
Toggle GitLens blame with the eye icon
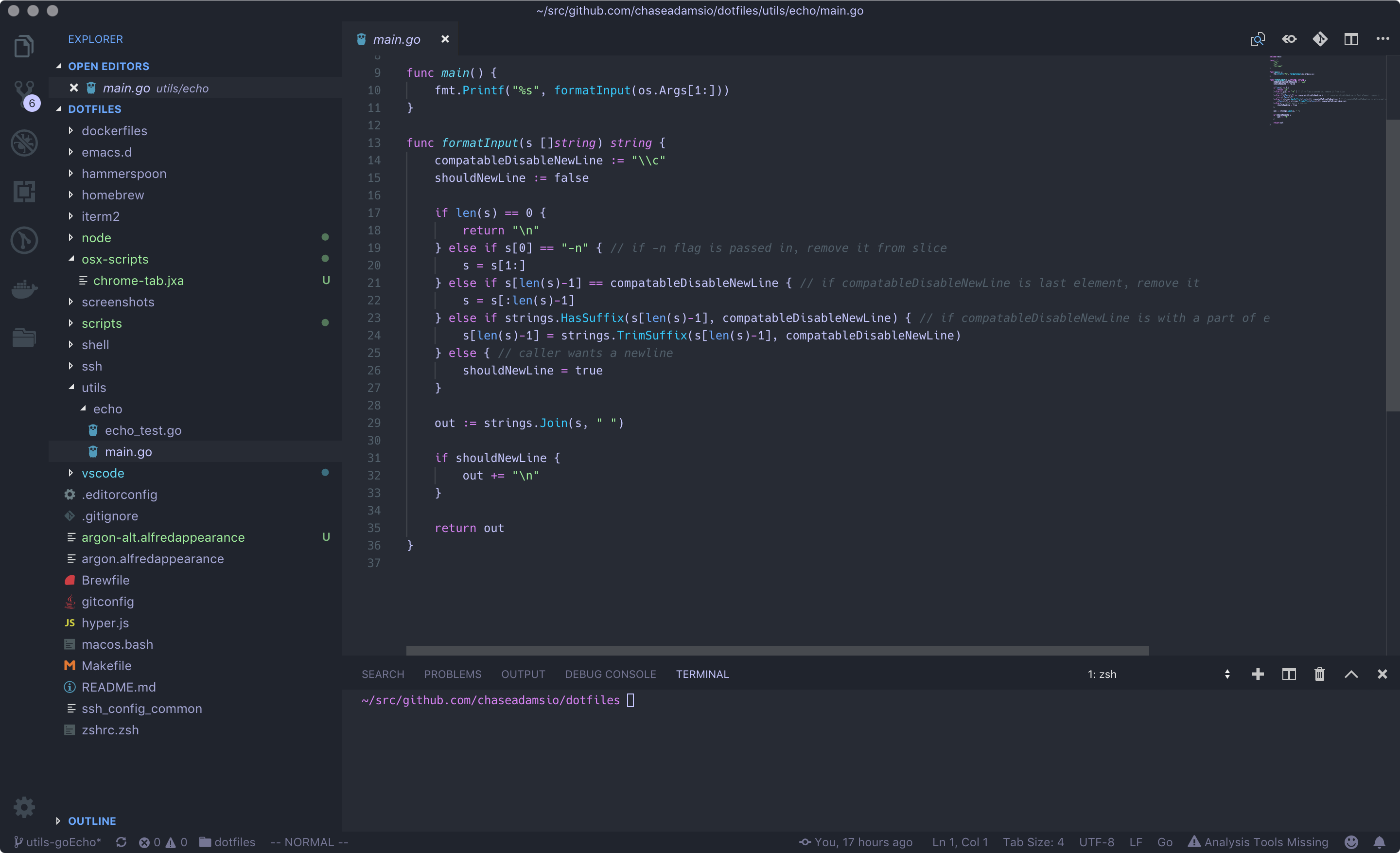[x=1289, y=38]
